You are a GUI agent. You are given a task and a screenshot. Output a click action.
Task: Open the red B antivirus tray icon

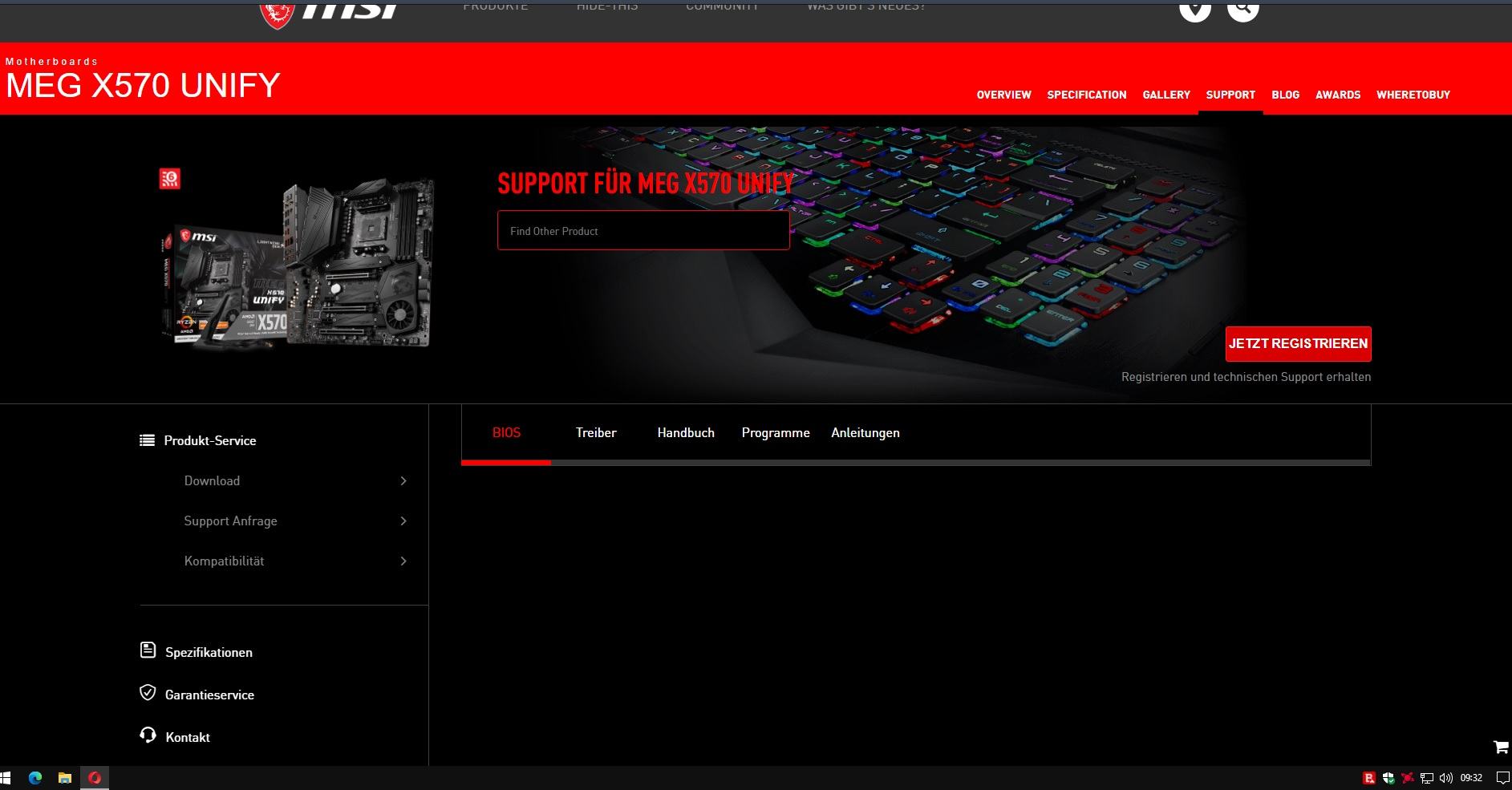pyautogui.click(x=1369, y=778)
